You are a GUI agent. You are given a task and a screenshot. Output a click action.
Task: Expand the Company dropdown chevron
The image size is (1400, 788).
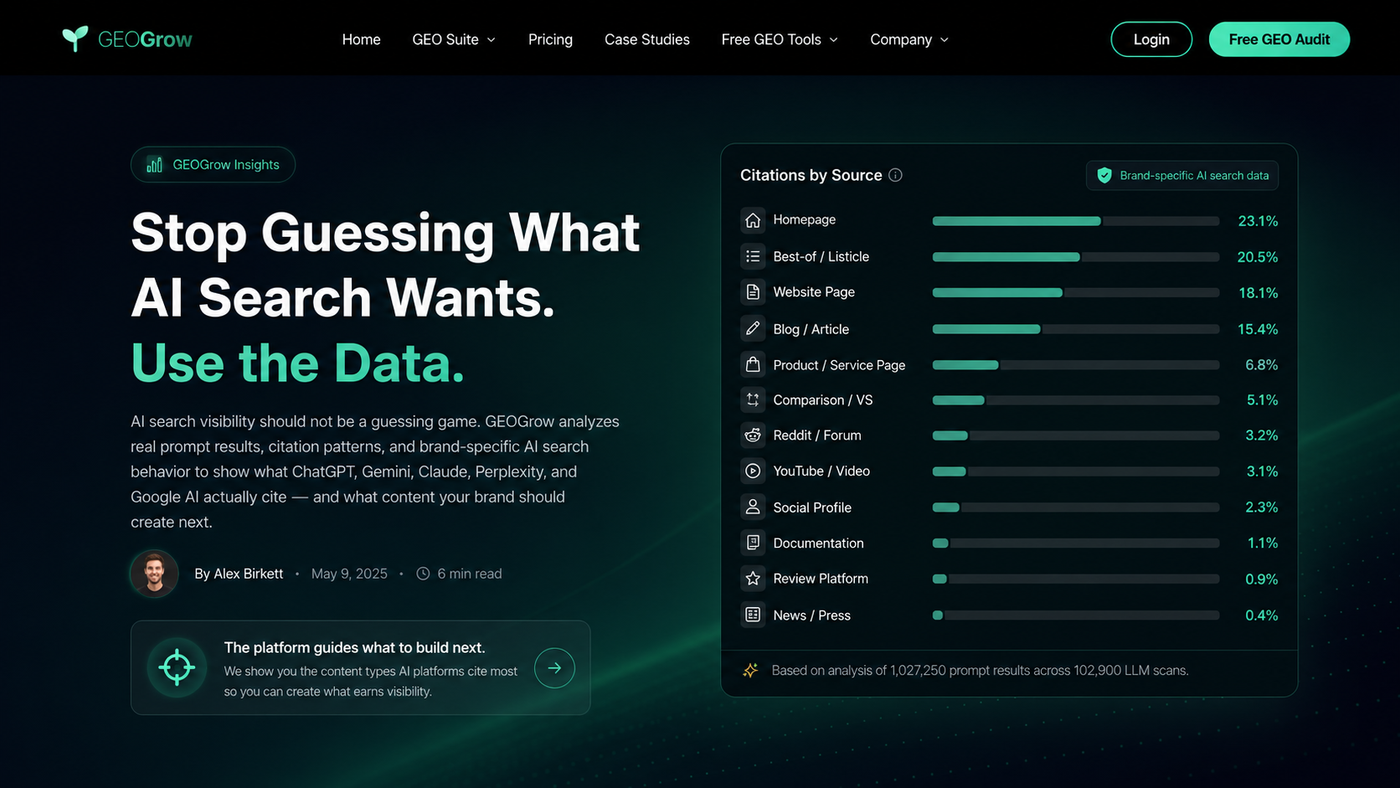[x=945, y=40]
